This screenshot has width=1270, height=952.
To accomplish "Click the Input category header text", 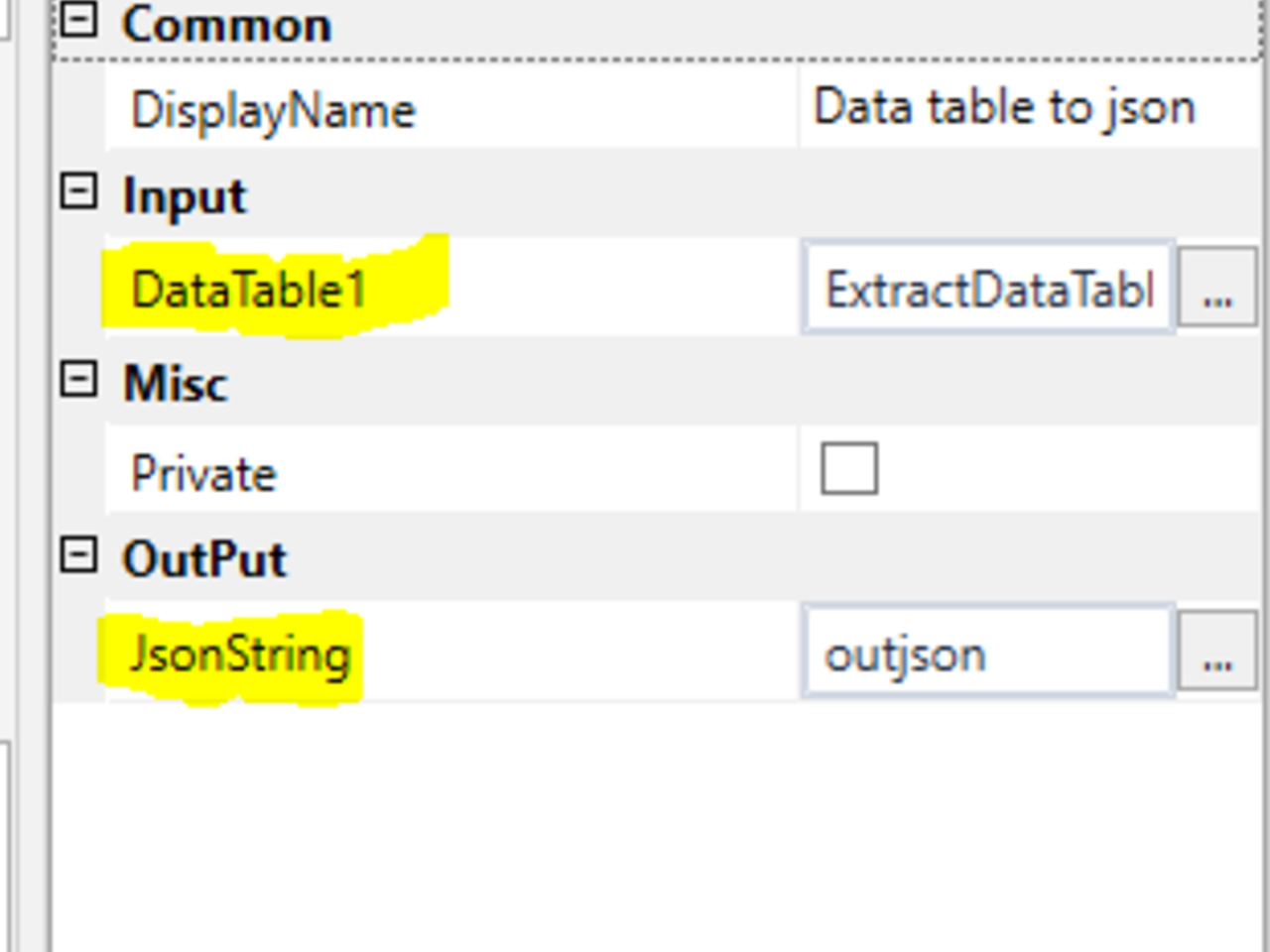I will click(184, 195).
